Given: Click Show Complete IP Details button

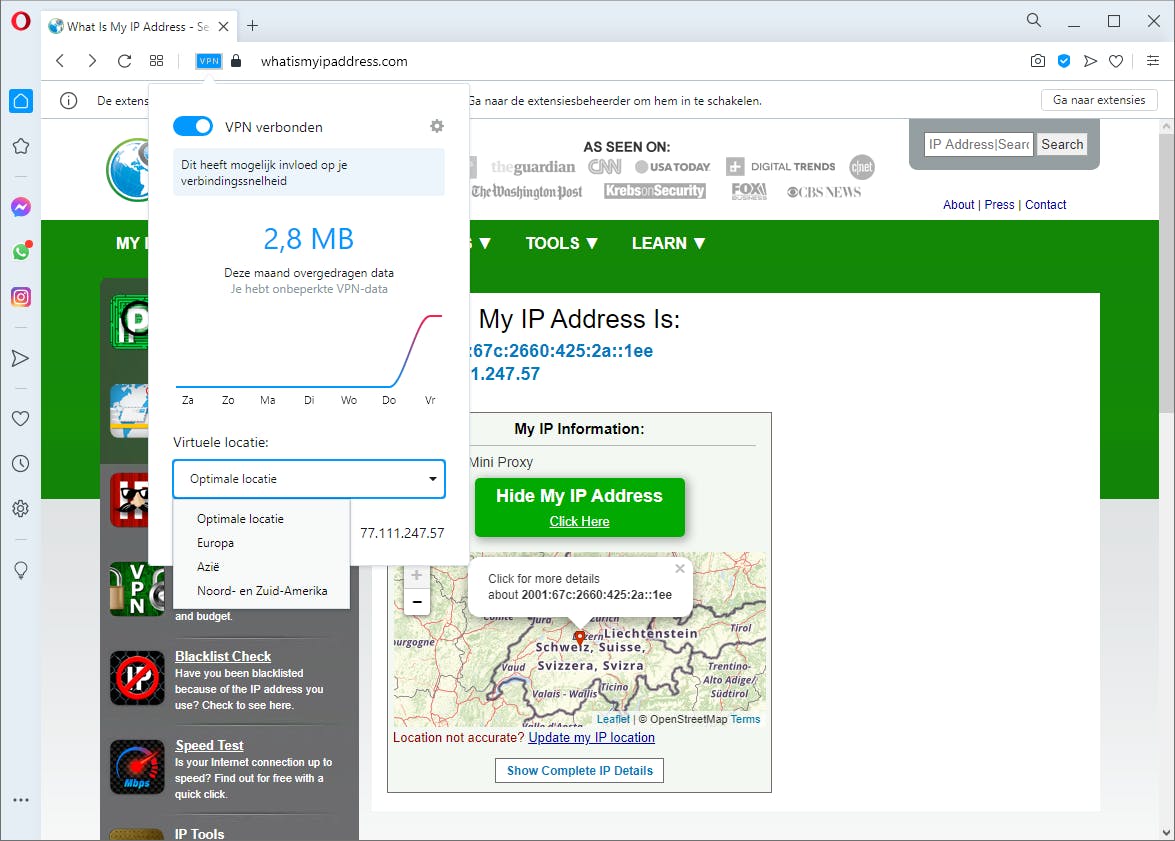Looking at the screenshot, I should point(579,771).
